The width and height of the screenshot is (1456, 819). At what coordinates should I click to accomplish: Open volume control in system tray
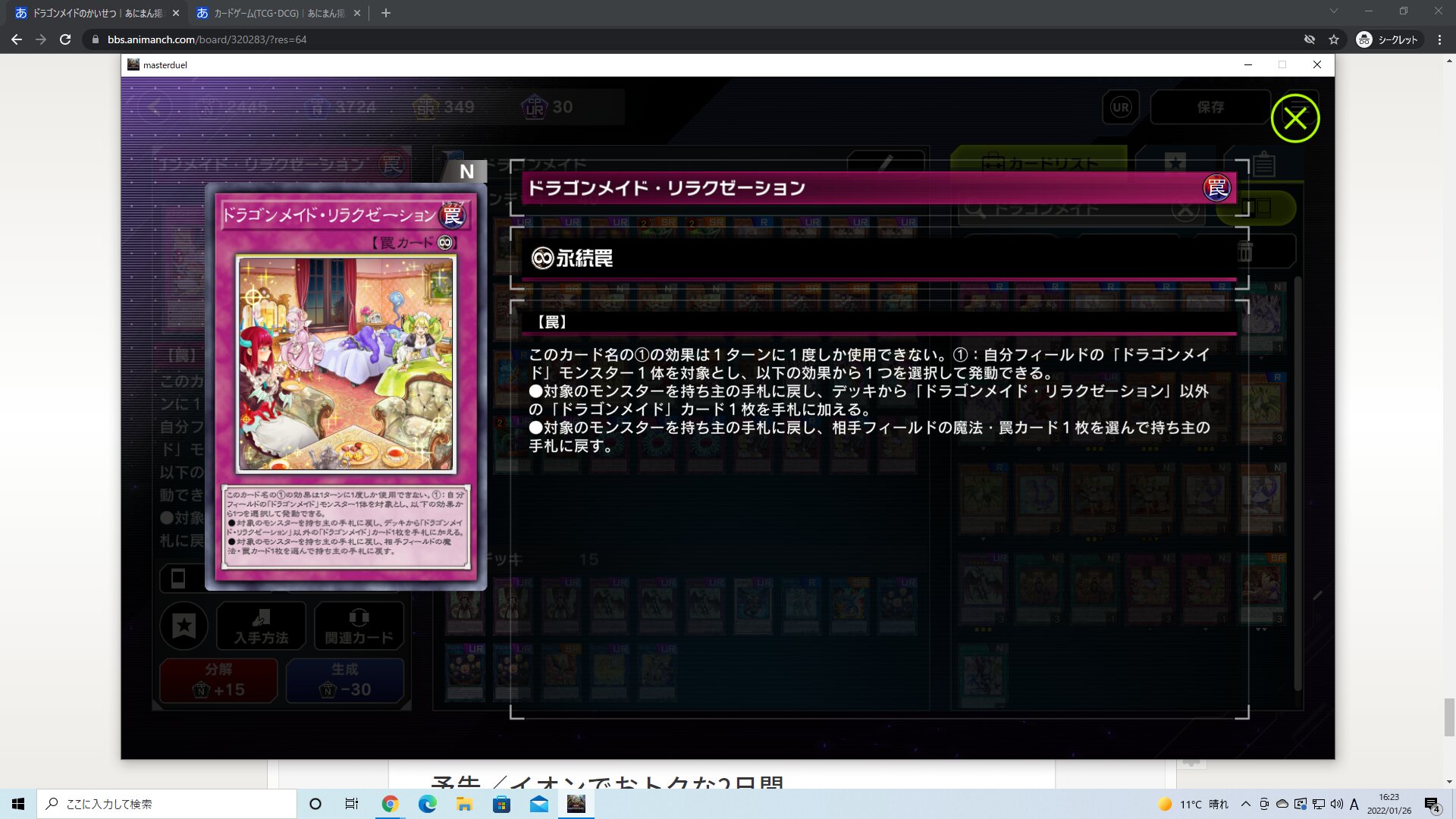tap(1336, 804)
